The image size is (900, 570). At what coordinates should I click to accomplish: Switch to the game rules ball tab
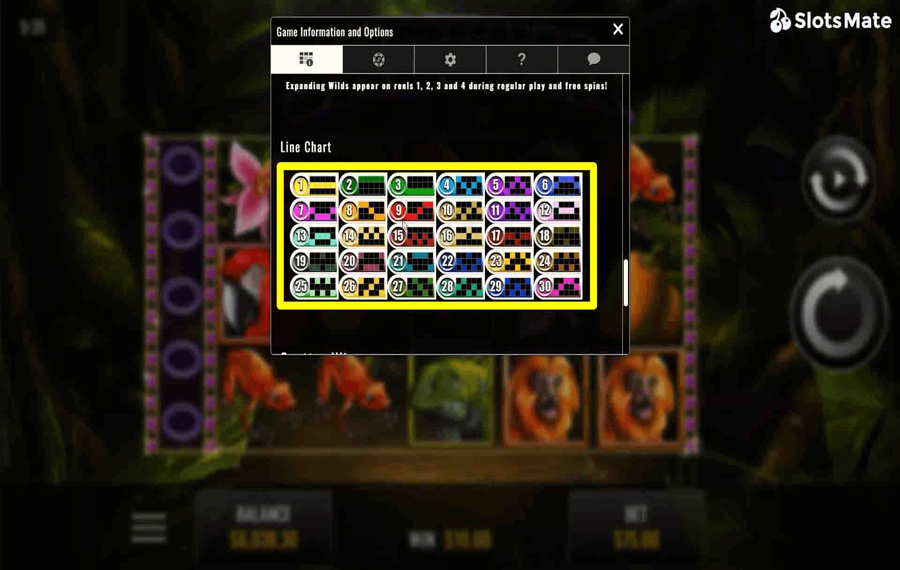(x=378, y=59)
